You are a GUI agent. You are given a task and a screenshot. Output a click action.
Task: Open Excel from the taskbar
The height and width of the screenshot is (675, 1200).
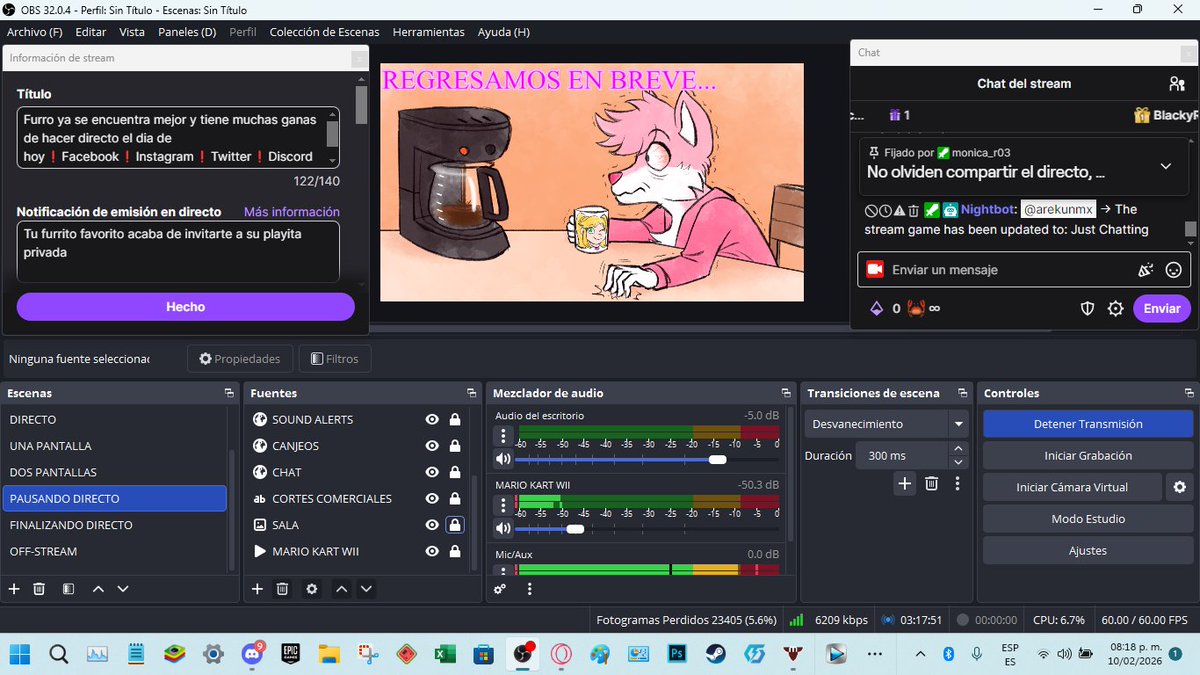click(x=444, y=654)
